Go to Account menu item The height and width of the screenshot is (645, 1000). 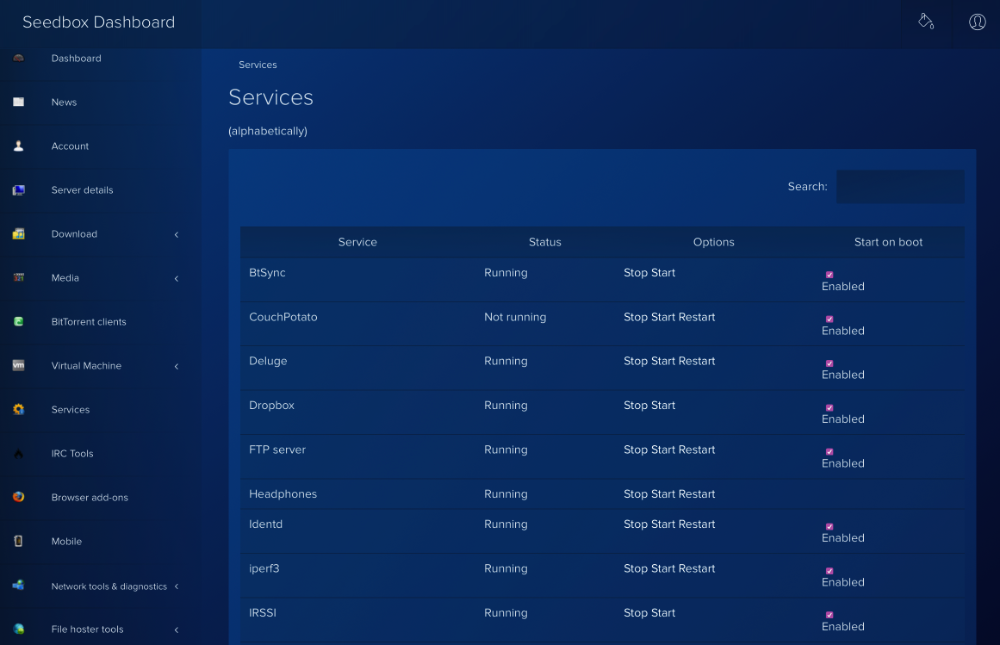(70, 146)
